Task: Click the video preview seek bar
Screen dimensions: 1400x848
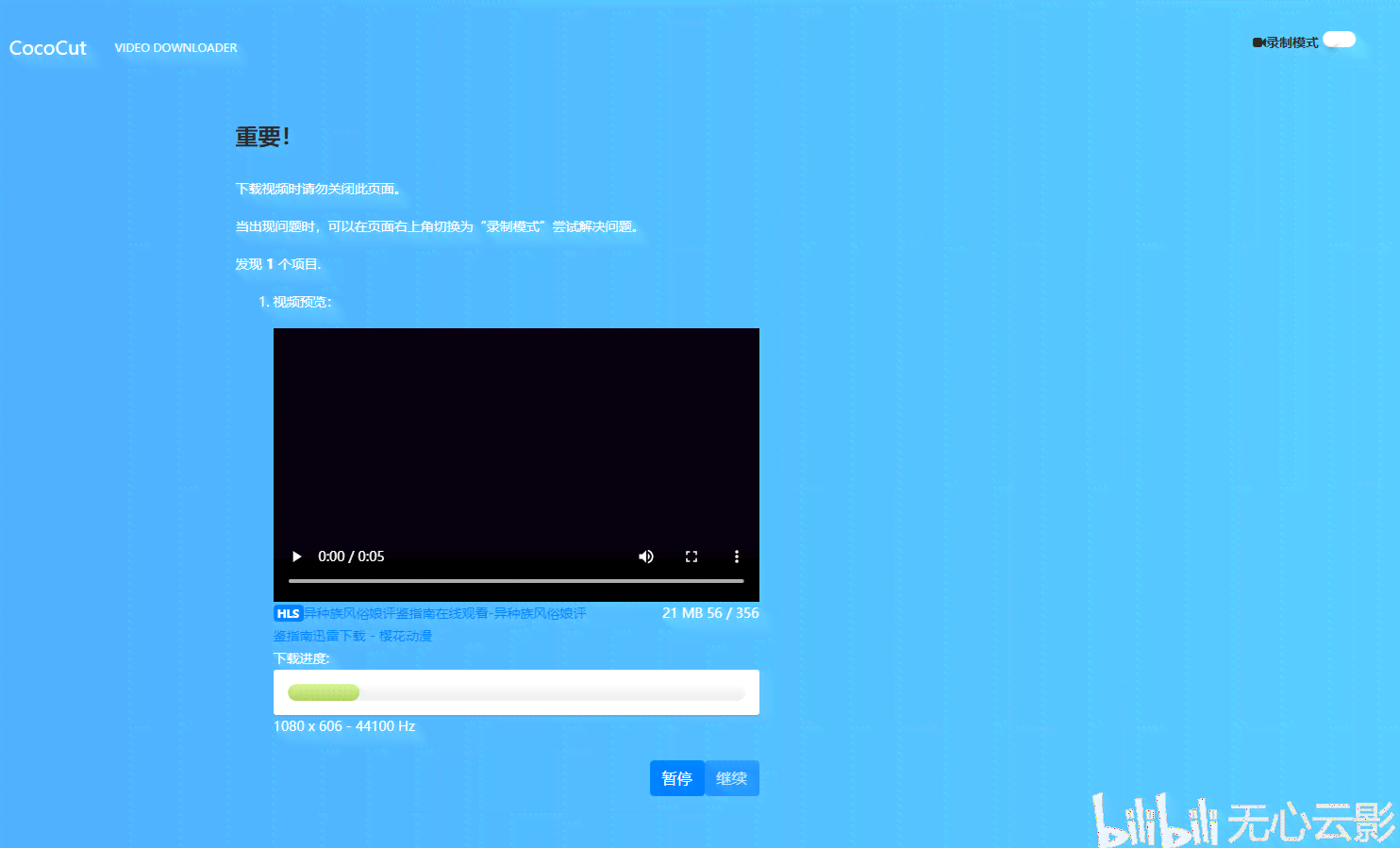Action: 516,581
